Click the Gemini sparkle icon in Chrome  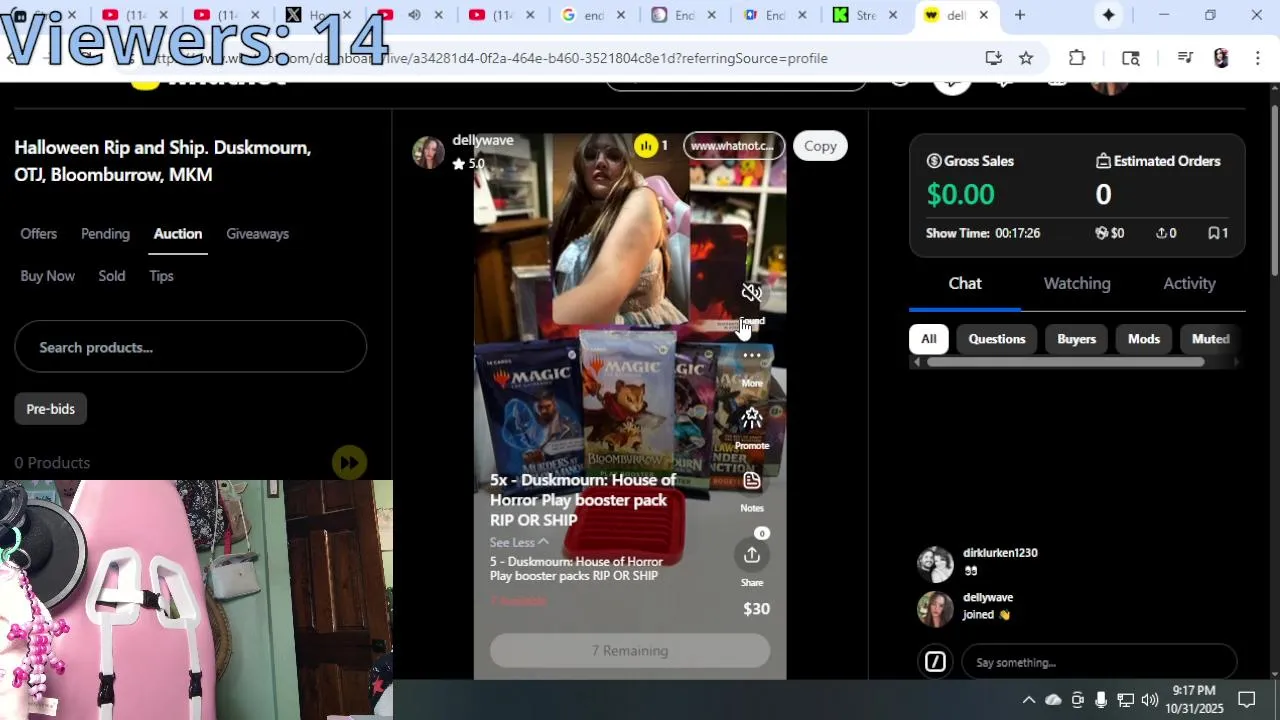(x=1109, y=15)
